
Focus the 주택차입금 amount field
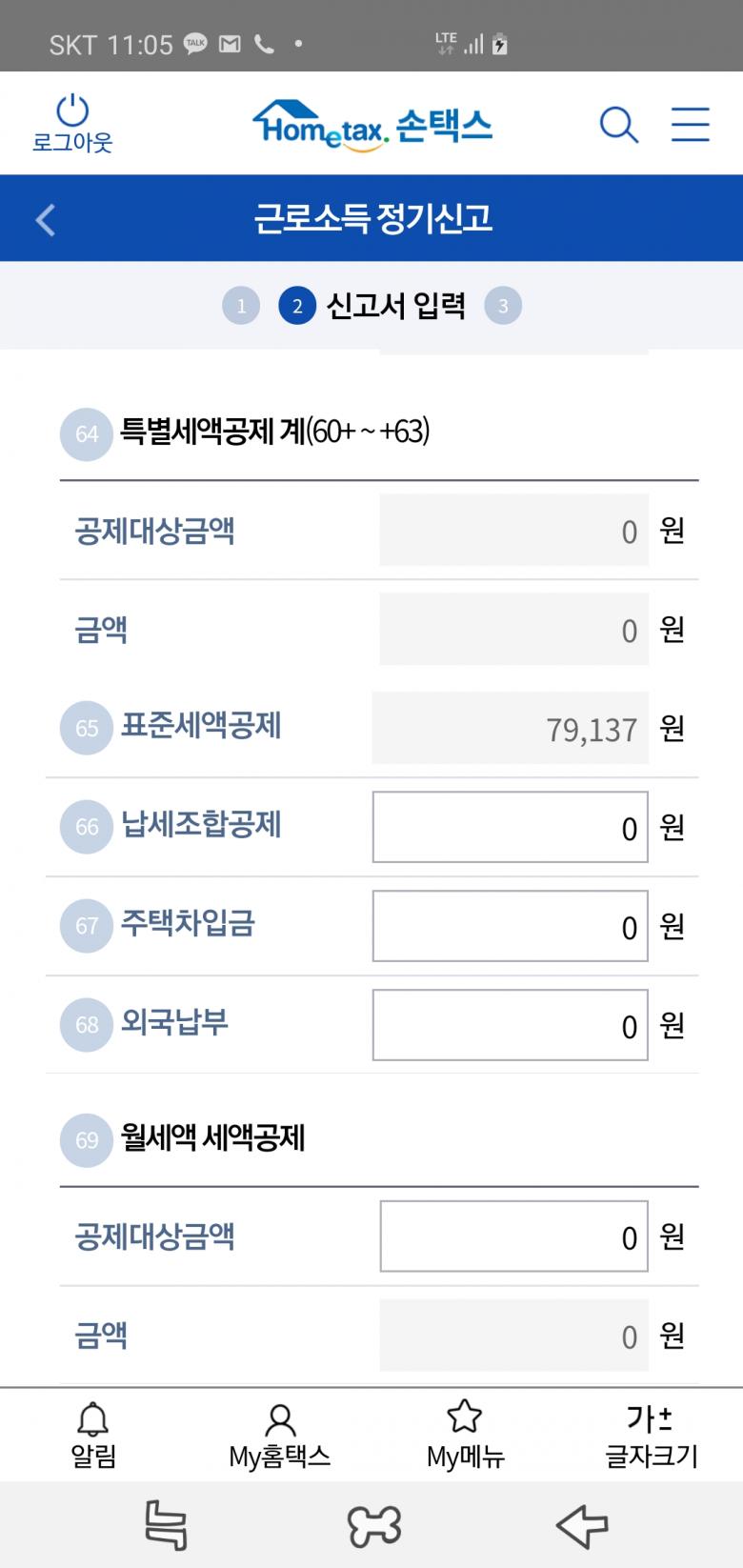[511, 926]
